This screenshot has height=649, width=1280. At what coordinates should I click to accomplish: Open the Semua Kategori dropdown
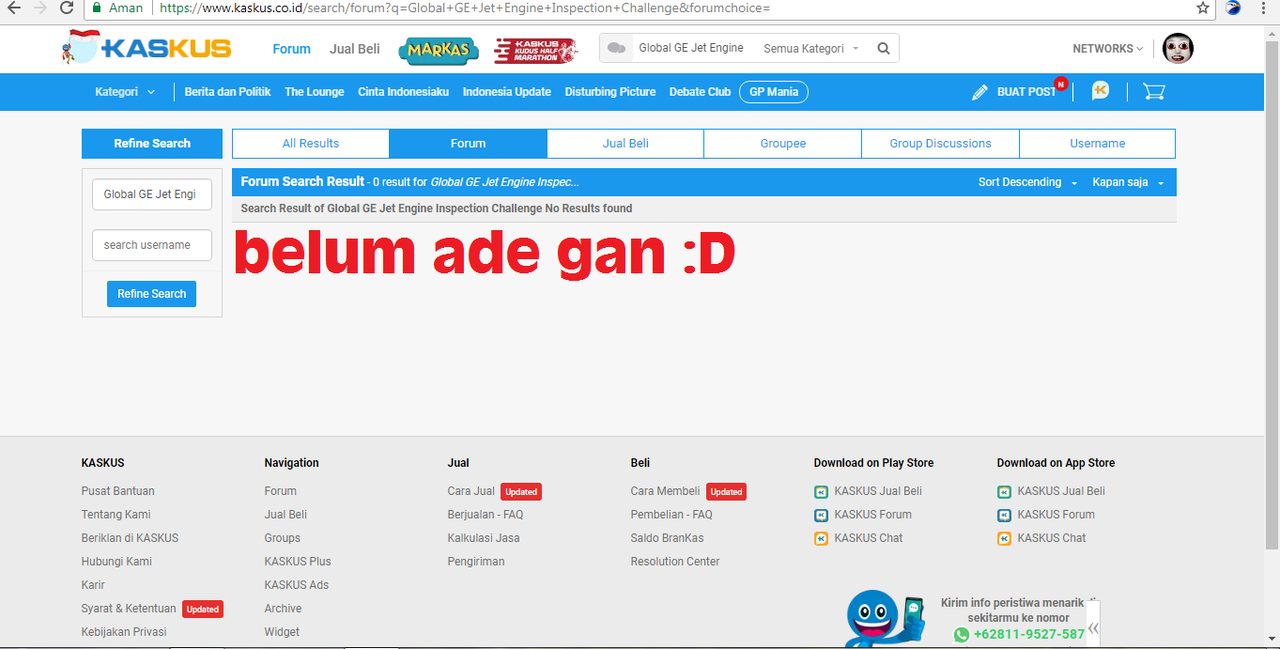point(811,48)
